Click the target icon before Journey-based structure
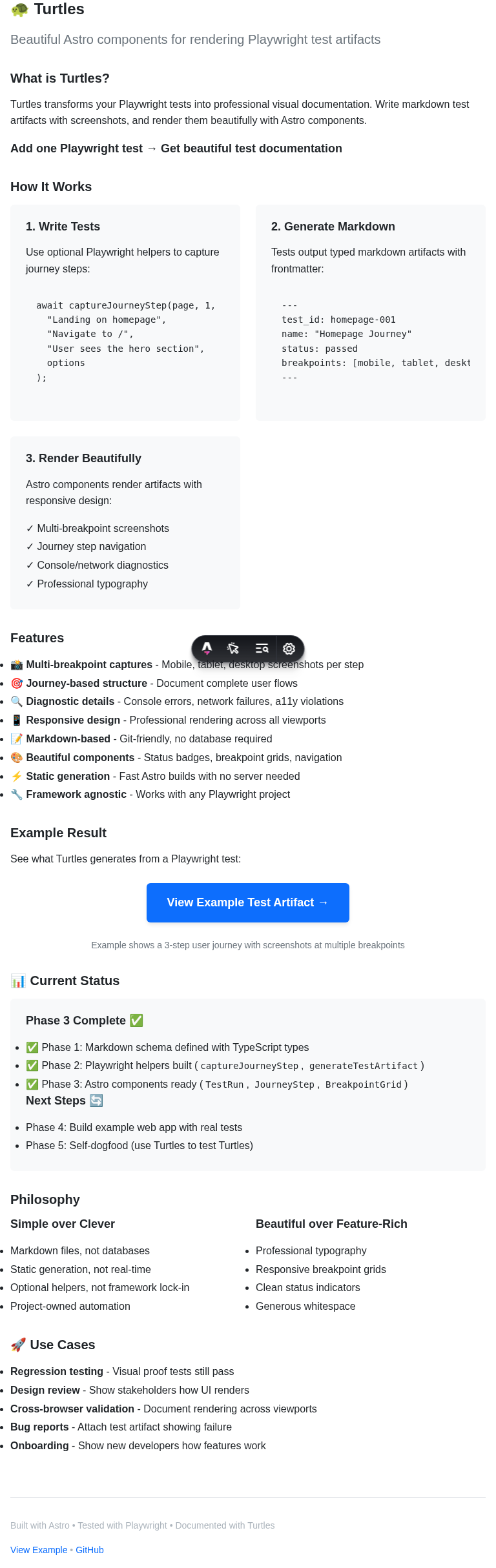Screen dimensions: 496x1568 17,684
